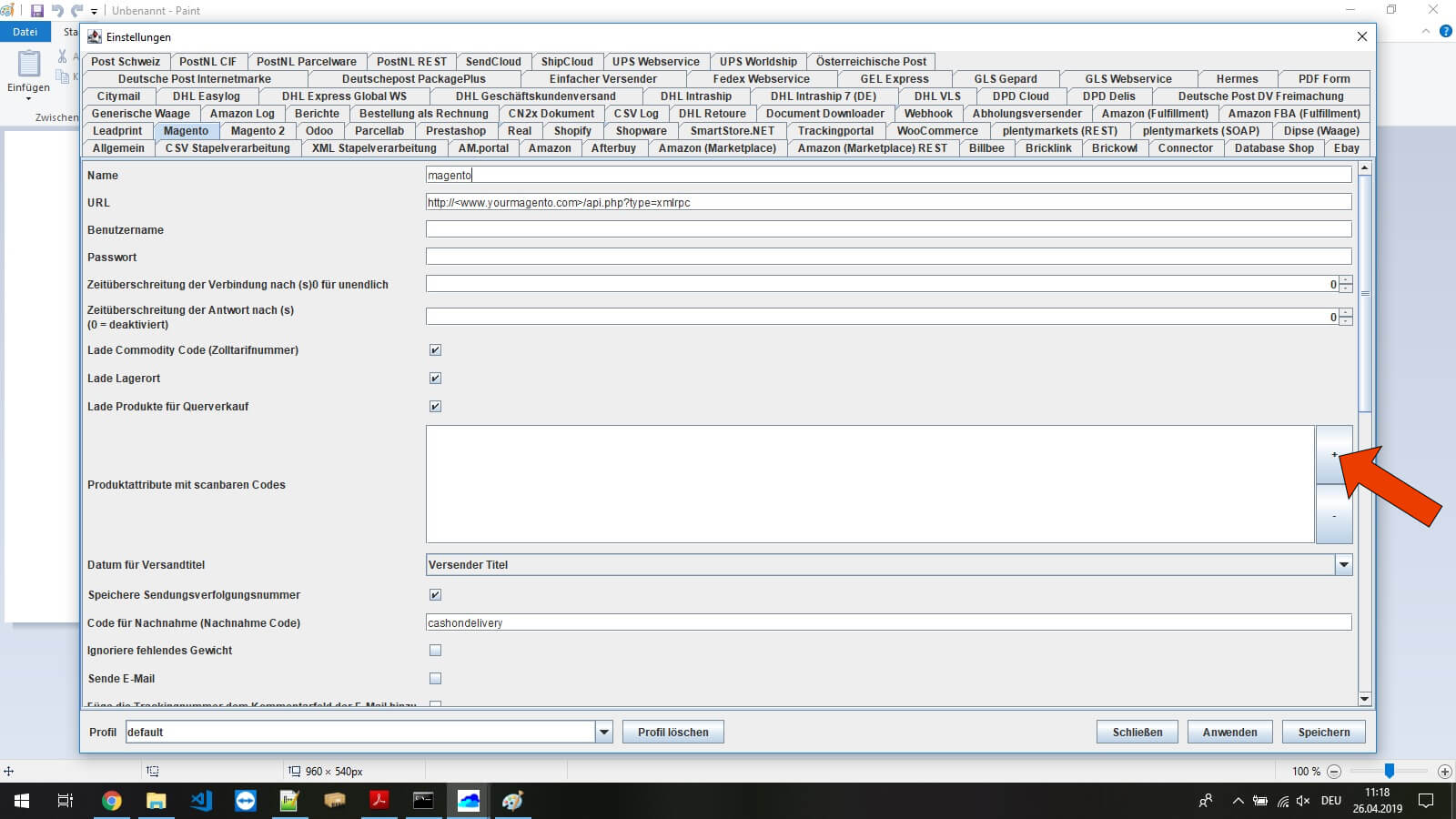Click the Profil löschen button
The height and width of the screenshot is (819, 1456).
click(x=672, y=733)
